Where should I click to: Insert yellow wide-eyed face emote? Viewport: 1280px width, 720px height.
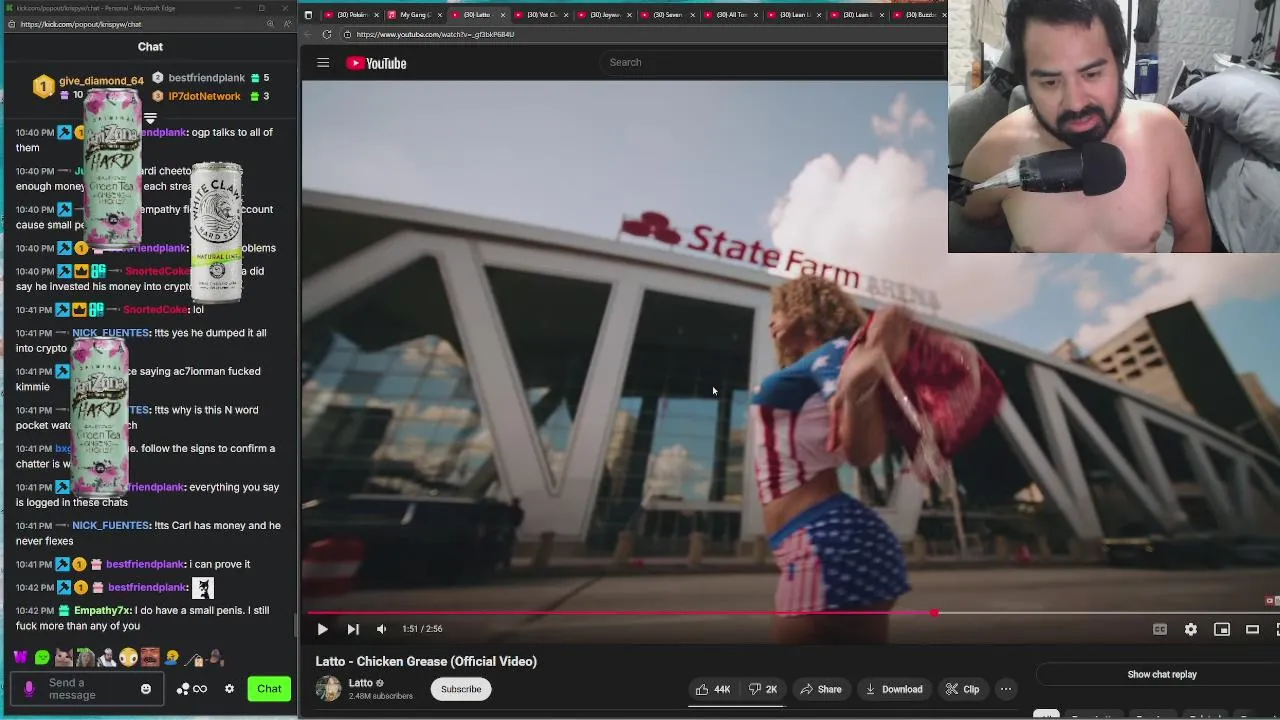point(128,658)
